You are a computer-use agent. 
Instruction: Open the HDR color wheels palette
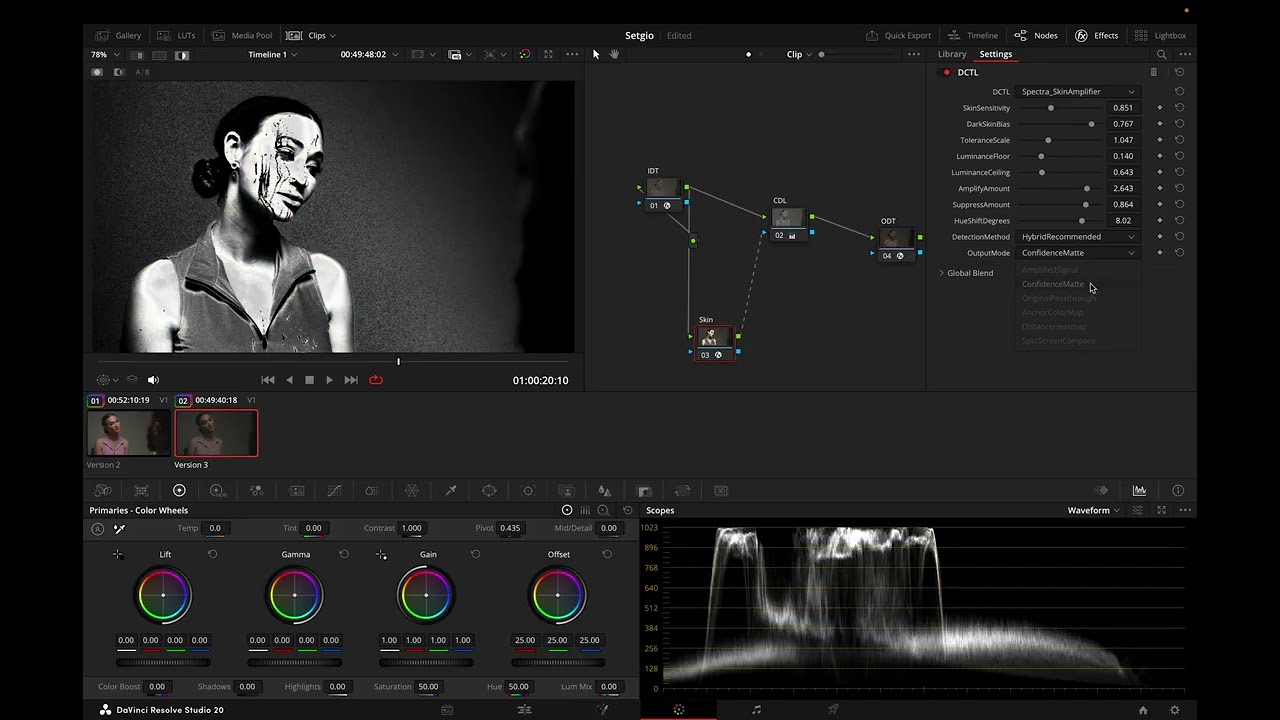tap(217, 491)
